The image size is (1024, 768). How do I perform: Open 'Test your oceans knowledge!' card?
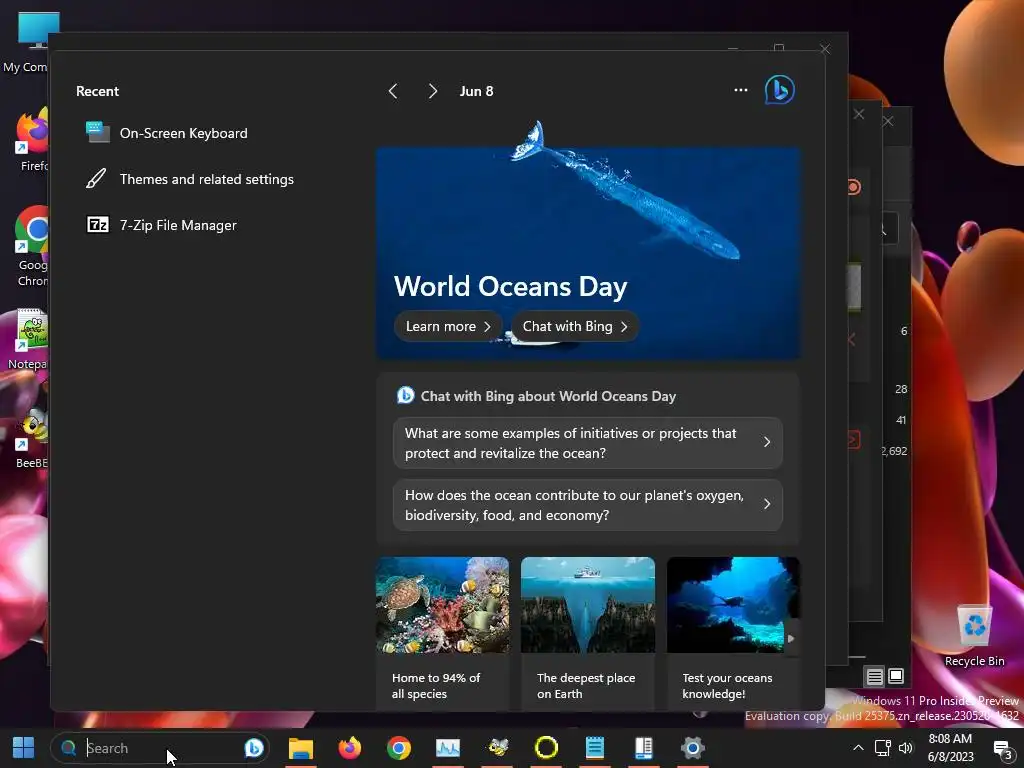click(x=733, y=632)
